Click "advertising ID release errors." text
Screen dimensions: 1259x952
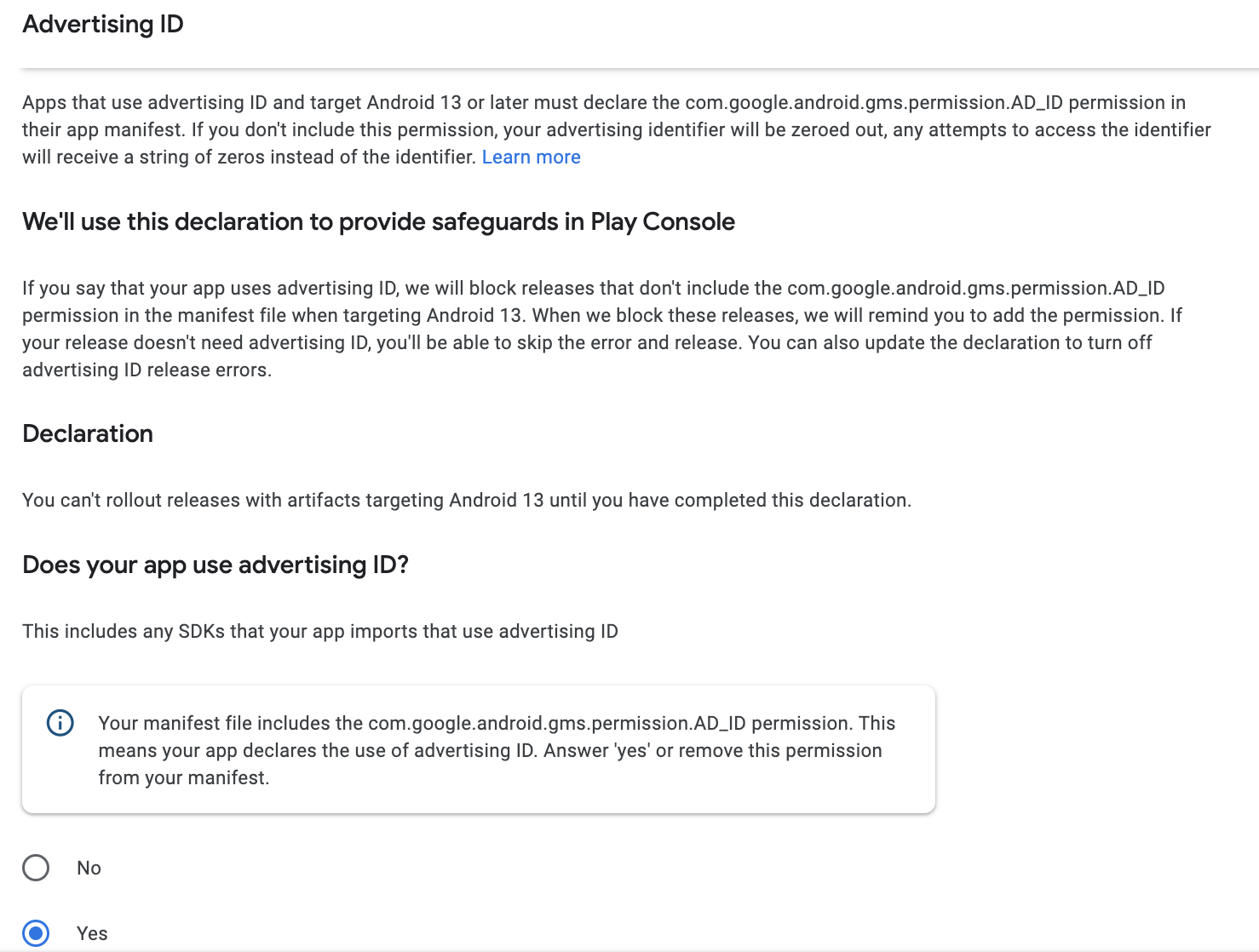click(147, 370)
